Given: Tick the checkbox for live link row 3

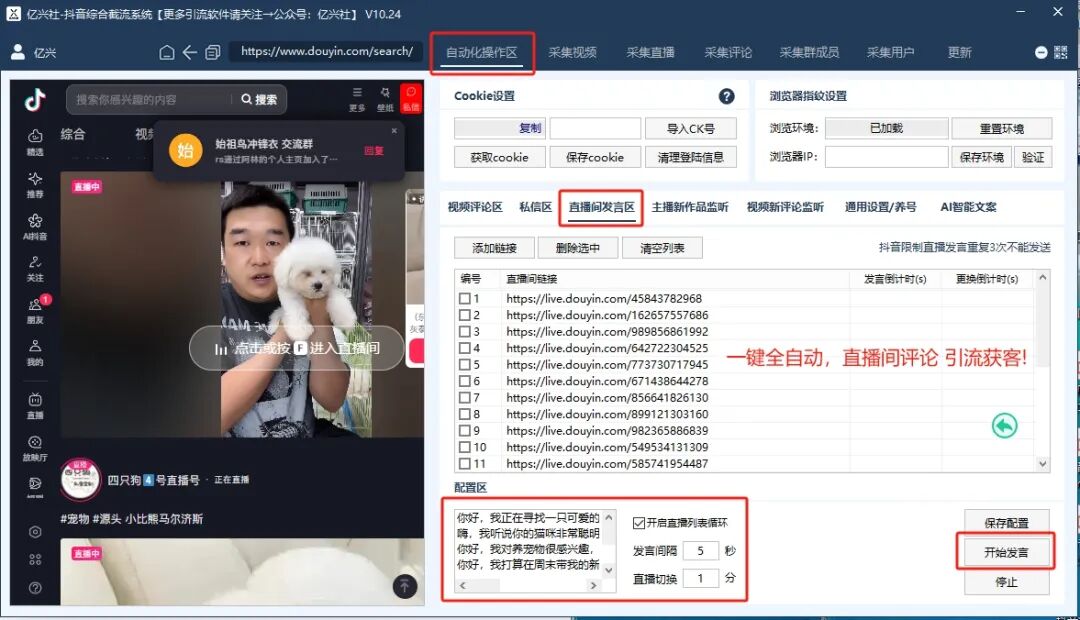Looking at the screenshot, I should tap(465, 332).
